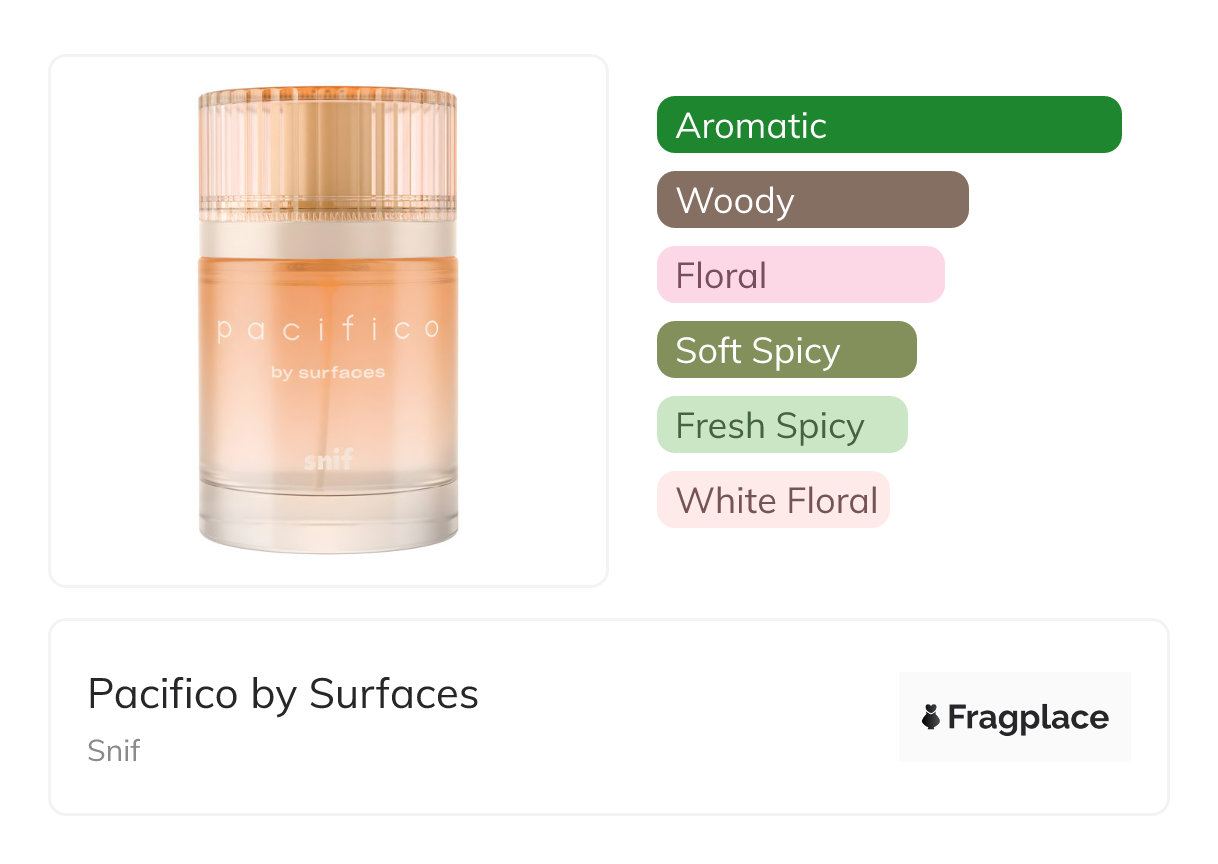Viewport: 1218px width, 864px height.
Task: Click the empty space left of the bottle in the image card
Action: [122, 320]
